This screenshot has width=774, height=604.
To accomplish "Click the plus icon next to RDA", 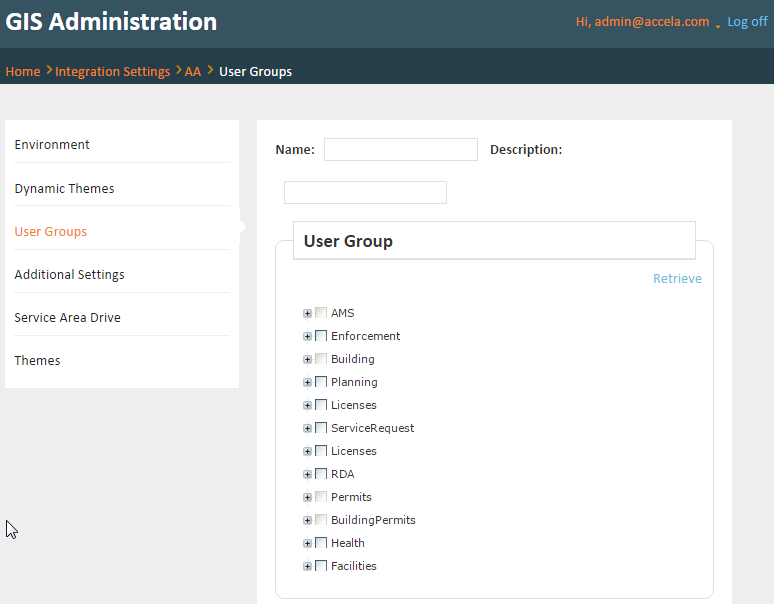I will pyautogui.click(x=308, y=474).
